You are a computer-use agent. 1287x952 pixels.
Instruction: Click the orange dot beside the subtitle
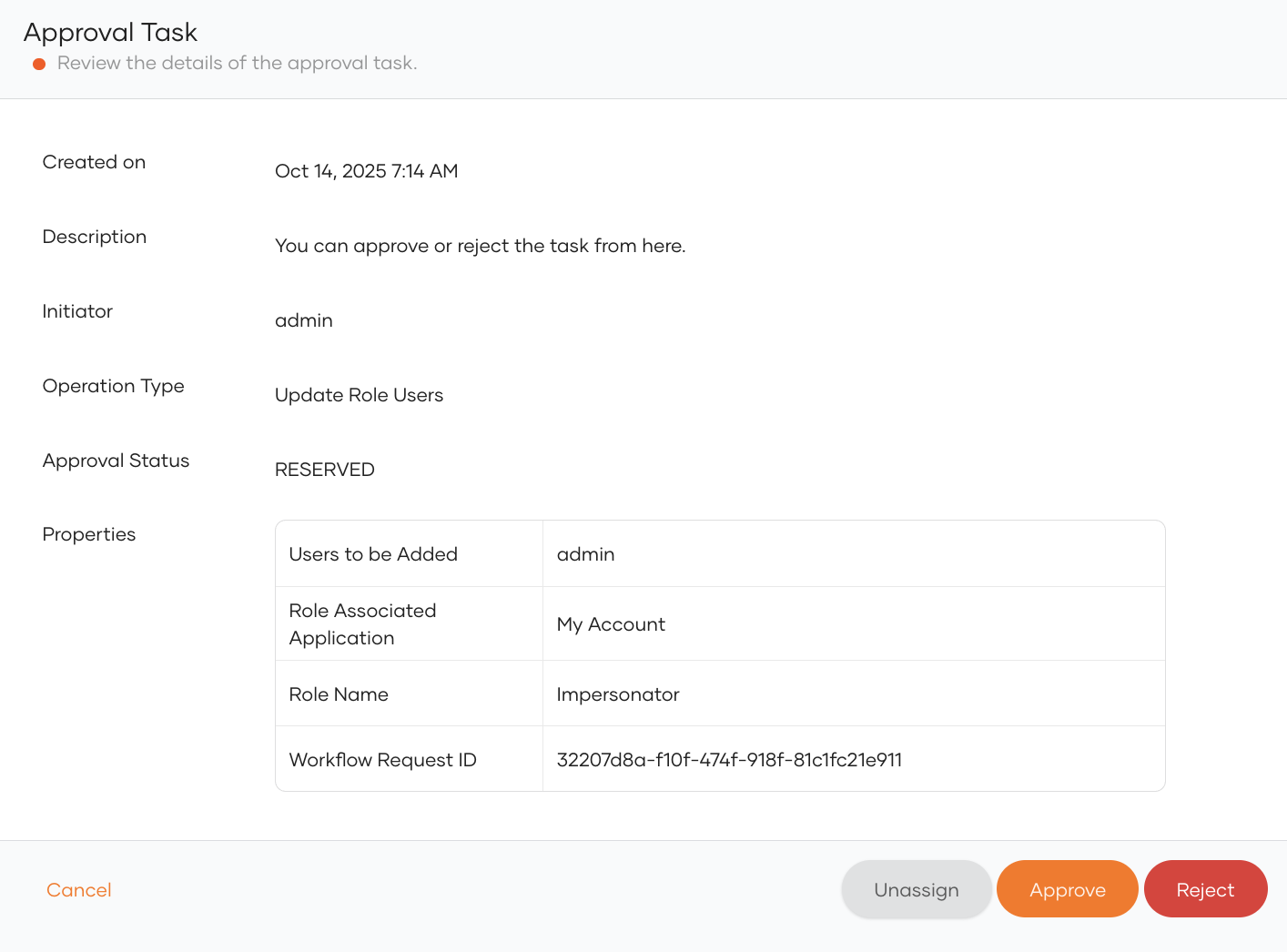(x=39, y=64)
